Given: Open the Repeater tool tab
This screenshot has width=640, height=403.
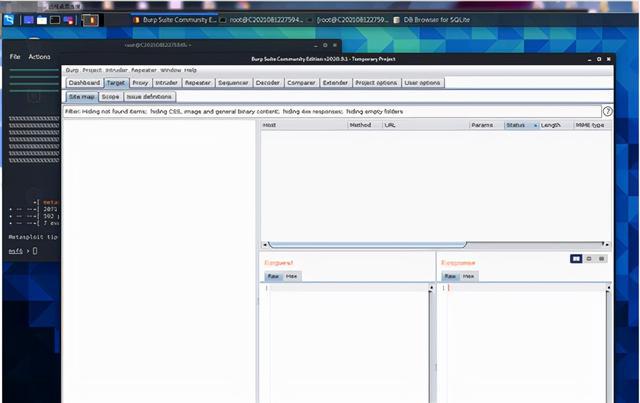Looking at the screenshot, I should pos(198,83).
